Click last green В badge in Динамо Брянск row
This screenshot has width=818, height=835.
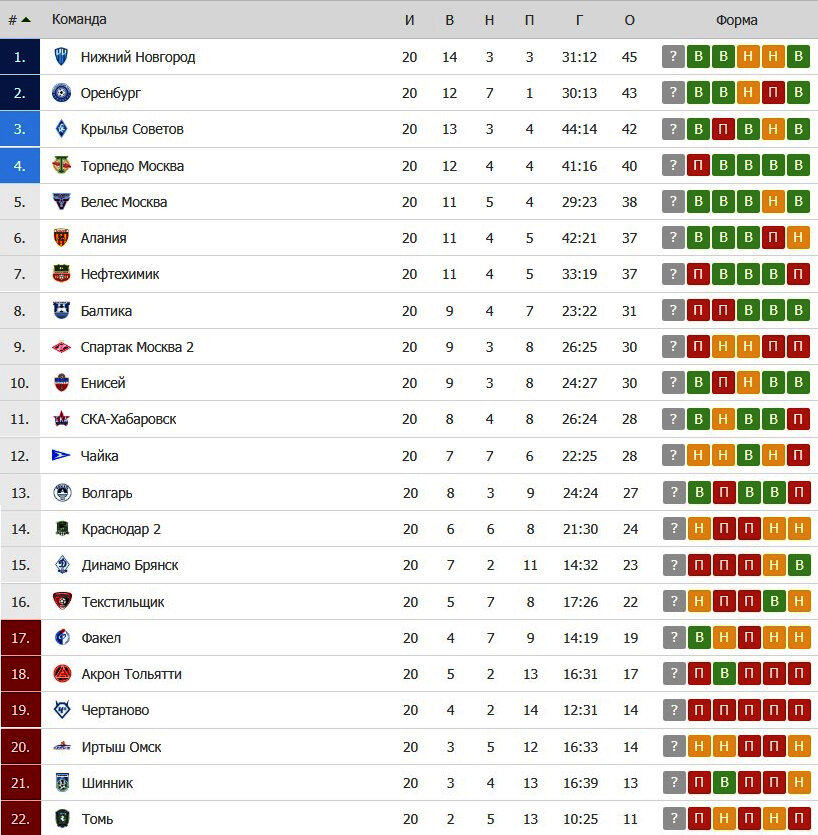(798, 565)
